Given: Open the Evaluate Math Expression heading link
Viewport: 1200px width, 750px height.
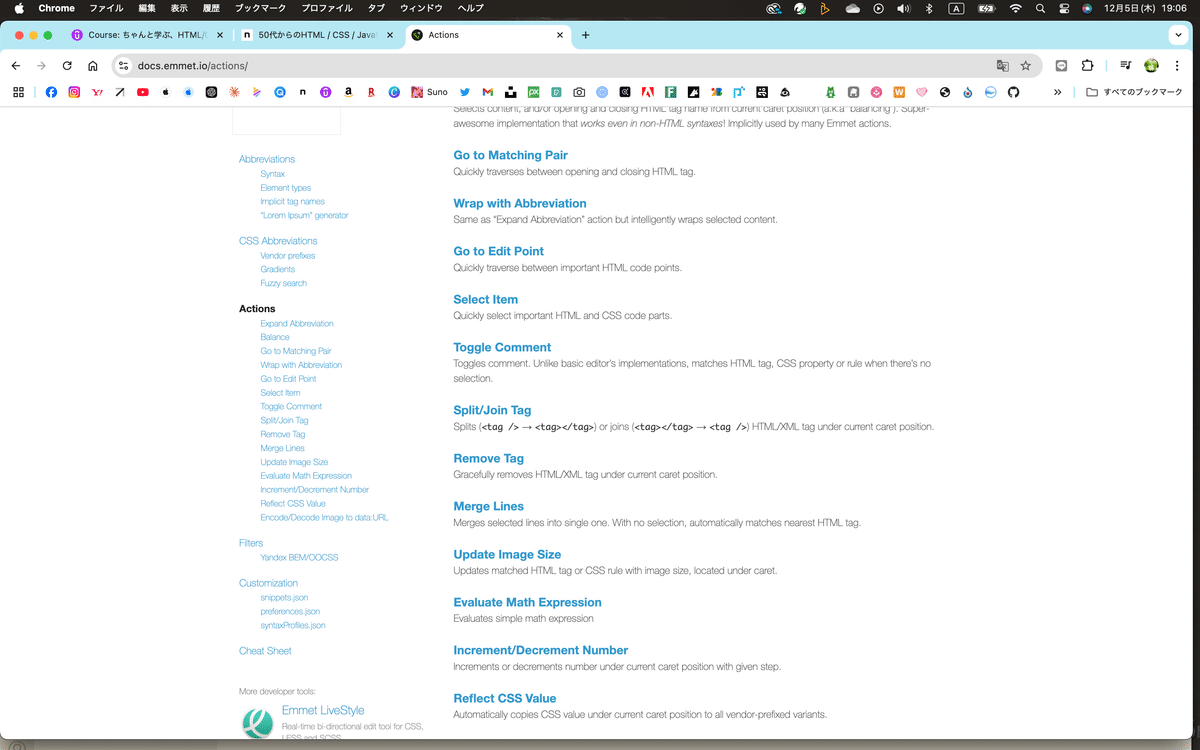Looking at the screenshot, I should pyautogui.click(x=527, y=602).
